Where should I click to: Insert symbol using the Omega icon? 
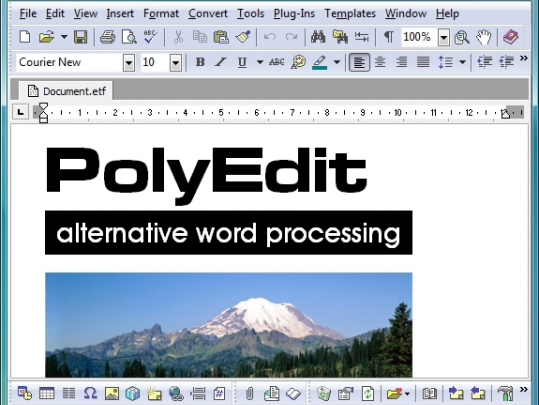pos(90,393)
